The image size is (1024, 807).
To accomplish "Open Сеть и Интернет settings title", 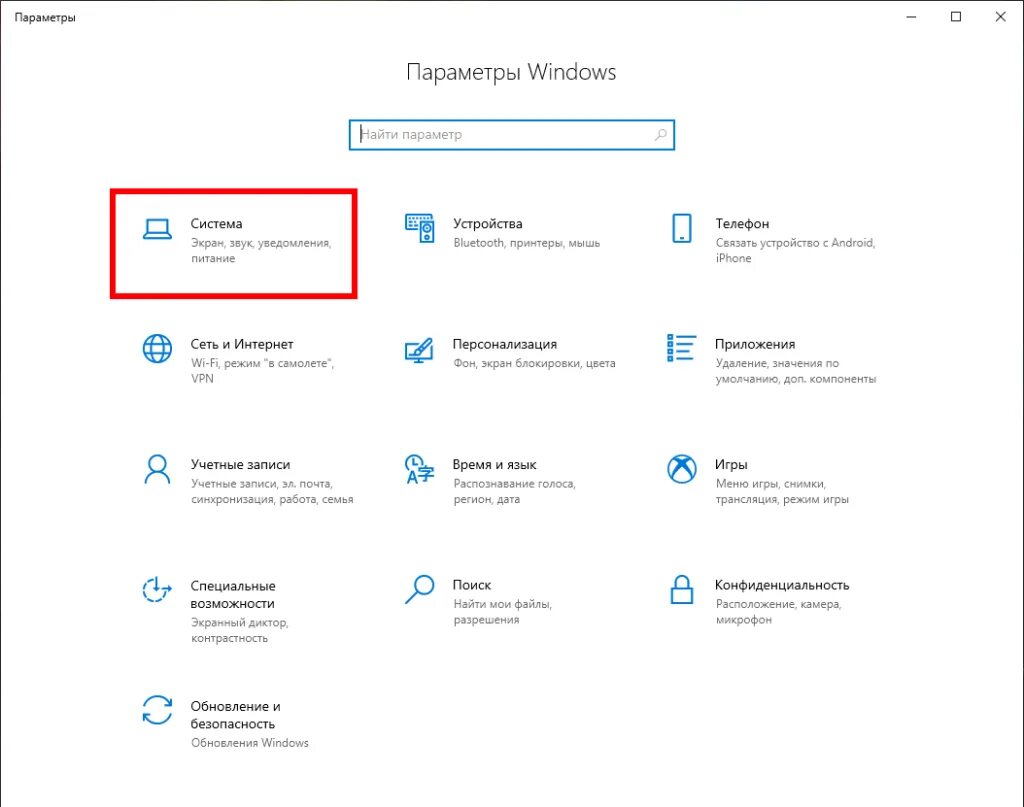I will coord(242,344).
